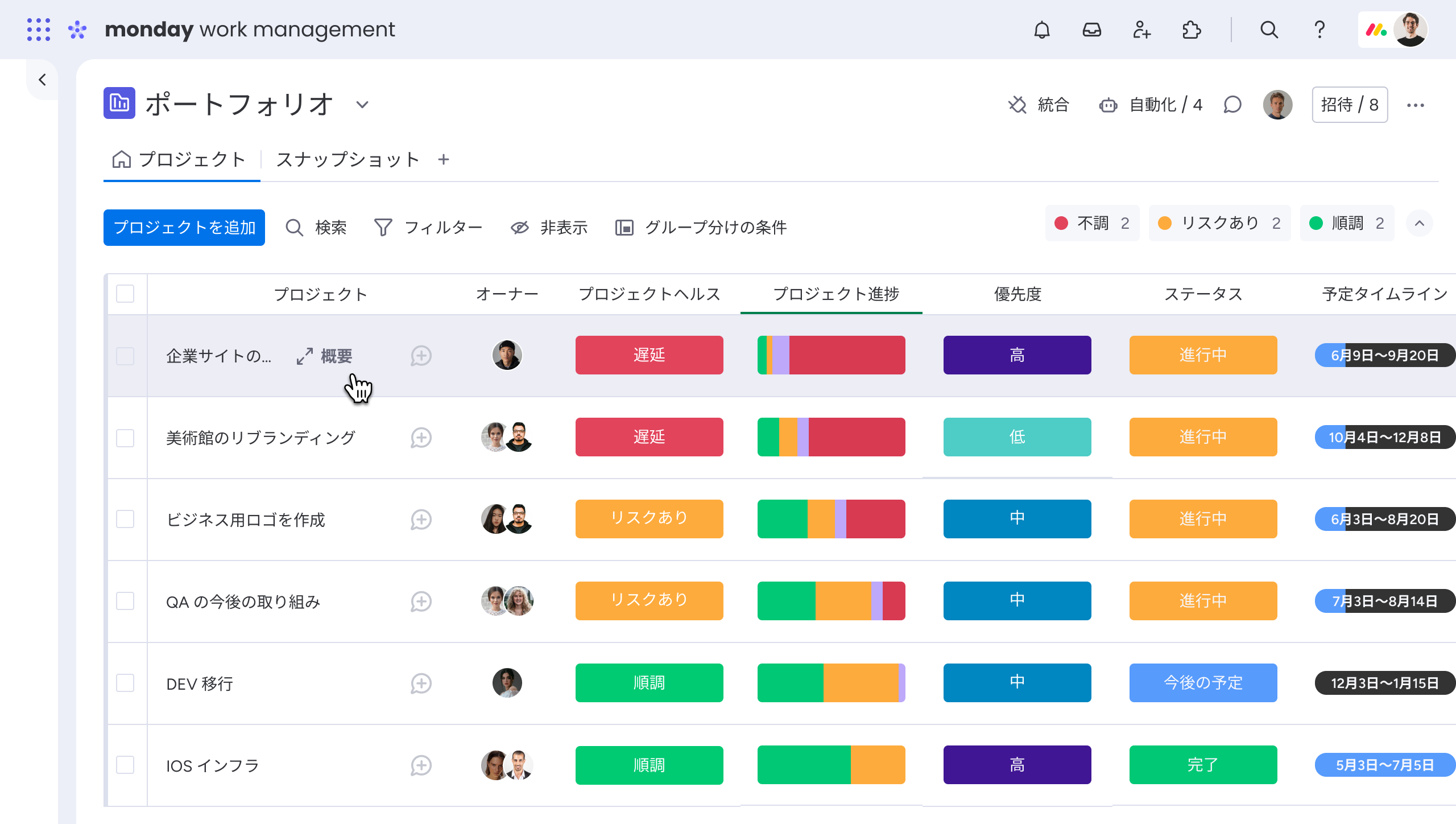The width and height of the screenshot is (1456, 824).
Task: Open the apps puzzle piece icon
Action: point(1191,30)
